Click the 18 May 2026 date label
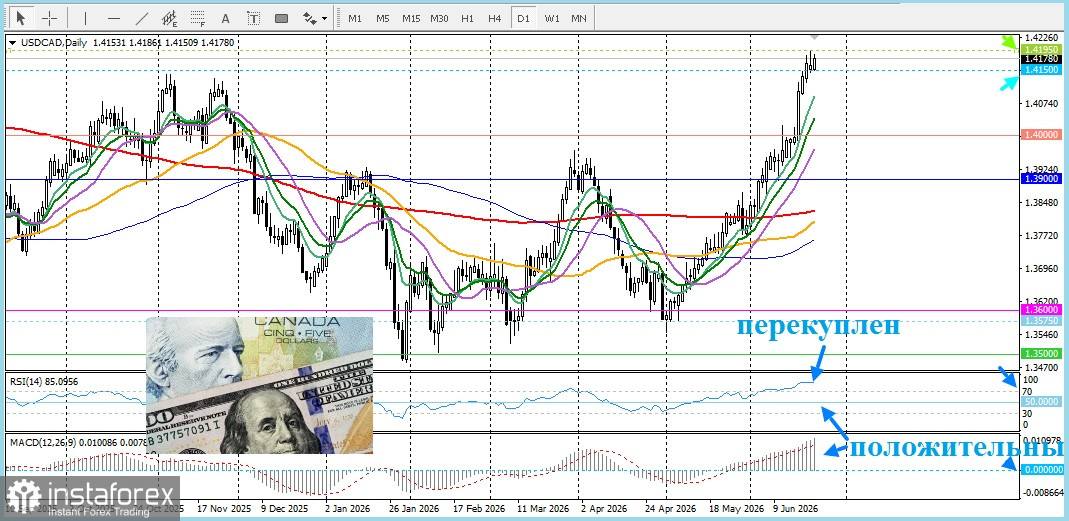The image size is (1069, 521). [x=737, y=509]
